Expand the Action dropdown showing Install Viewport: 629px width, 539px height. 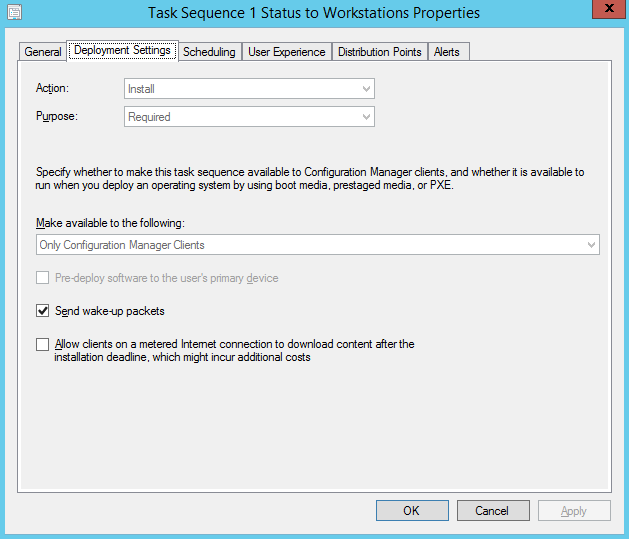click(x=249, y=89)
